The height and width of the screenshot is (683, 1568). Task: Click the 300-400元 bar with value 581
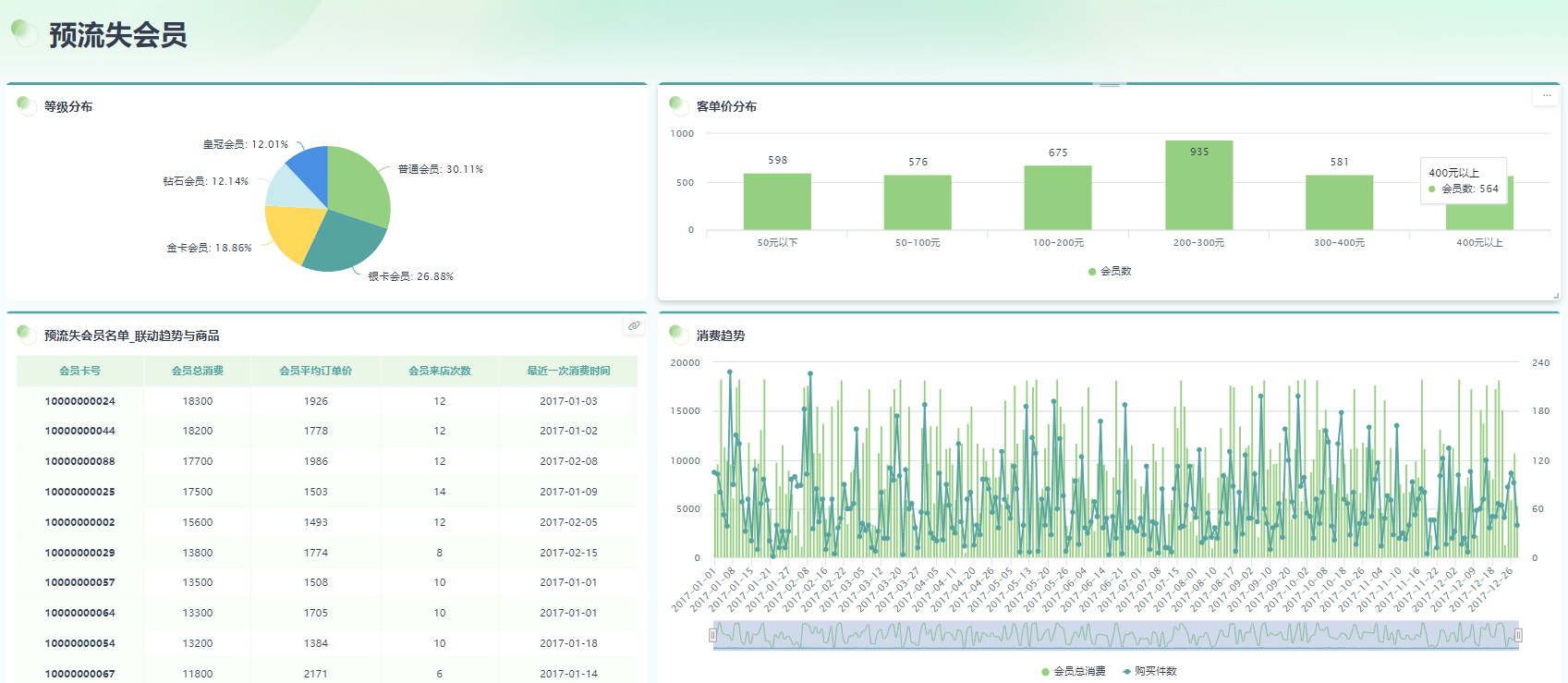pyautogui.click(x=1339, y=202)
